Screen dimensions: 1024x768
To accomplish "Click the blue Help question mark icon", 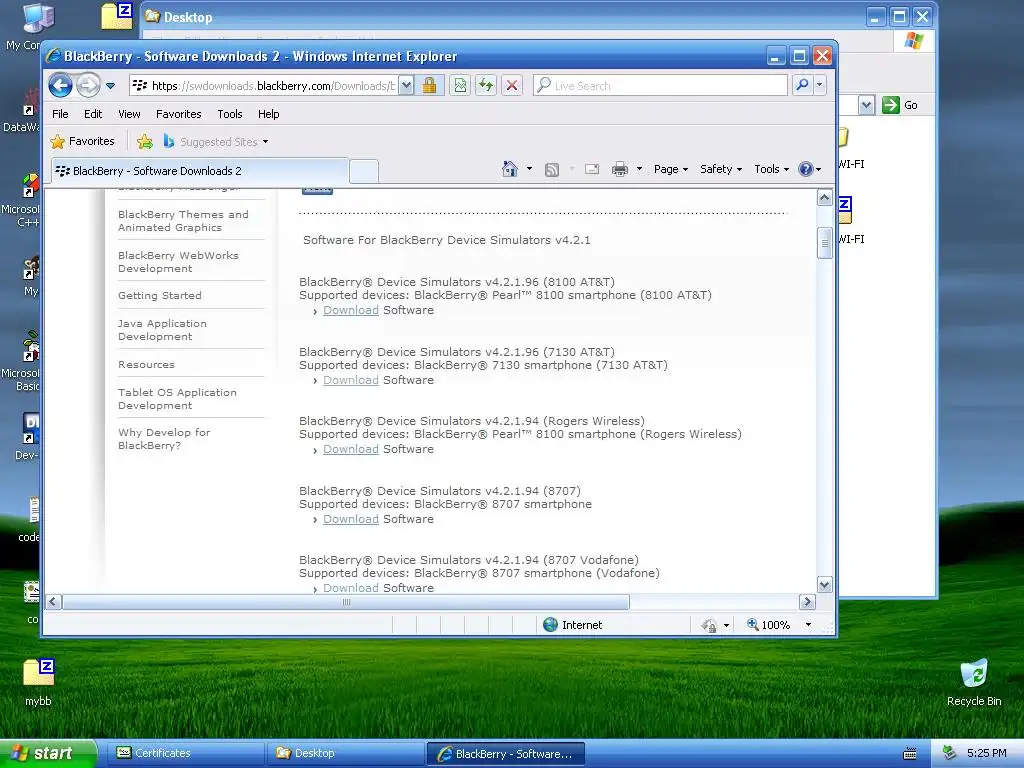I will 806,169.
